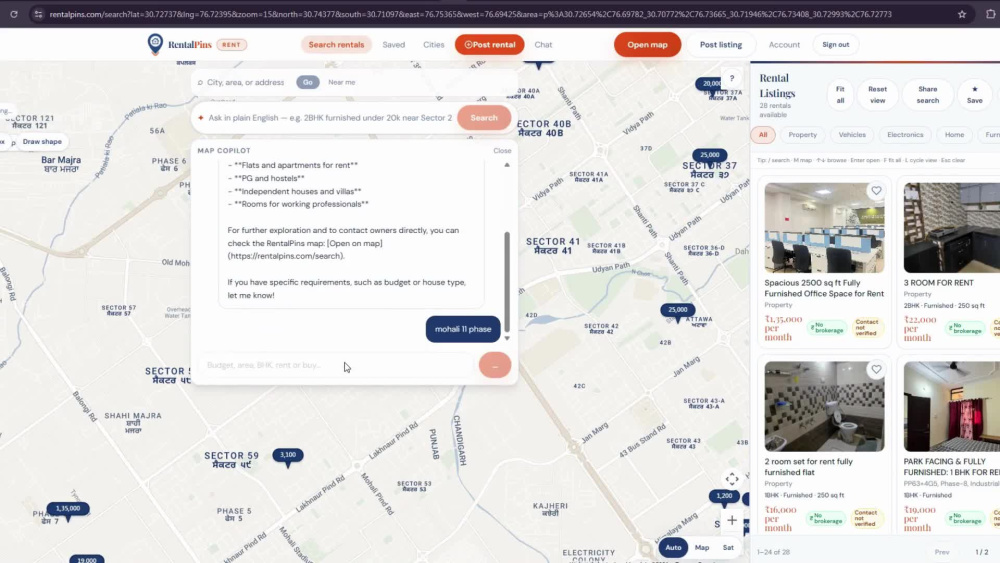Screen dimensions: 1000x563
Task: Click the 20,000 price pin near Sector 37A
Action: tap(709, 84)
